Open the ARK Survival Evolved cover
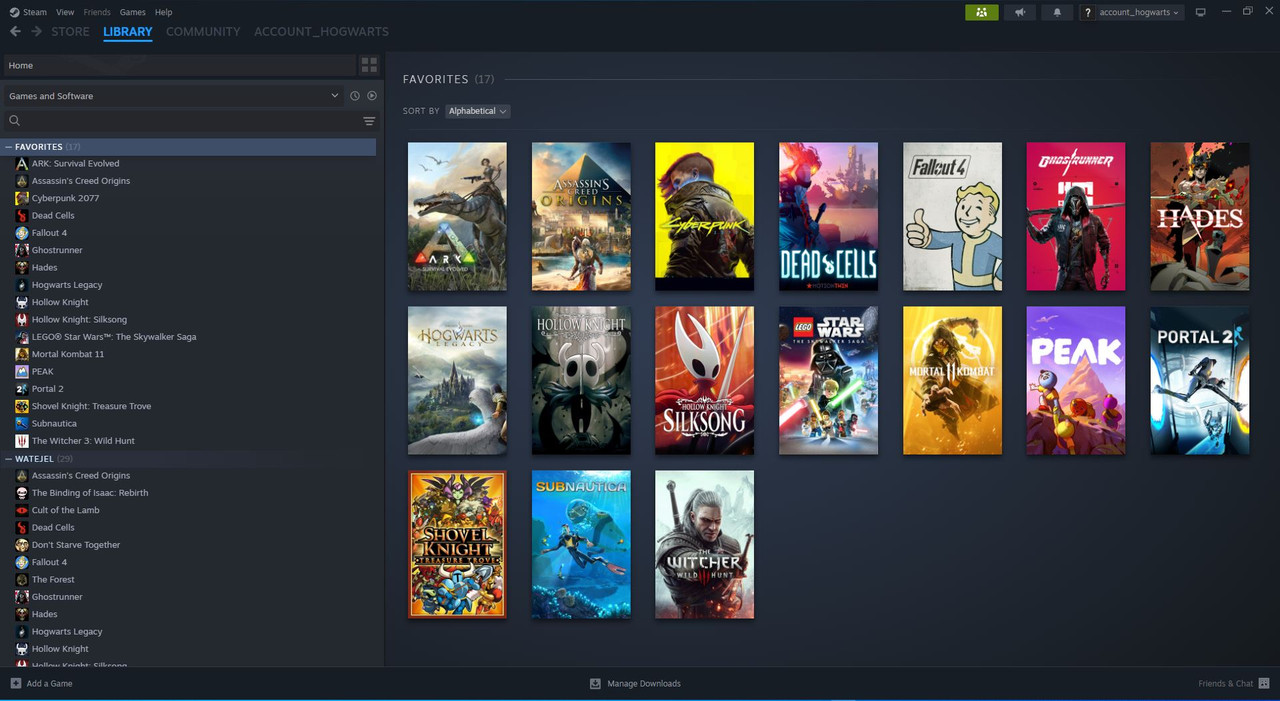The image size is (1280, 701). [457, 216]
